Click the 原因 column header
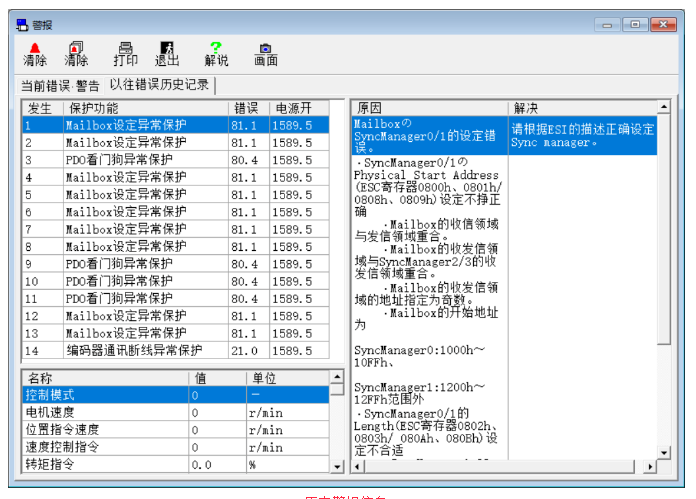Screen dimensions: 696x499 point(430,108)
